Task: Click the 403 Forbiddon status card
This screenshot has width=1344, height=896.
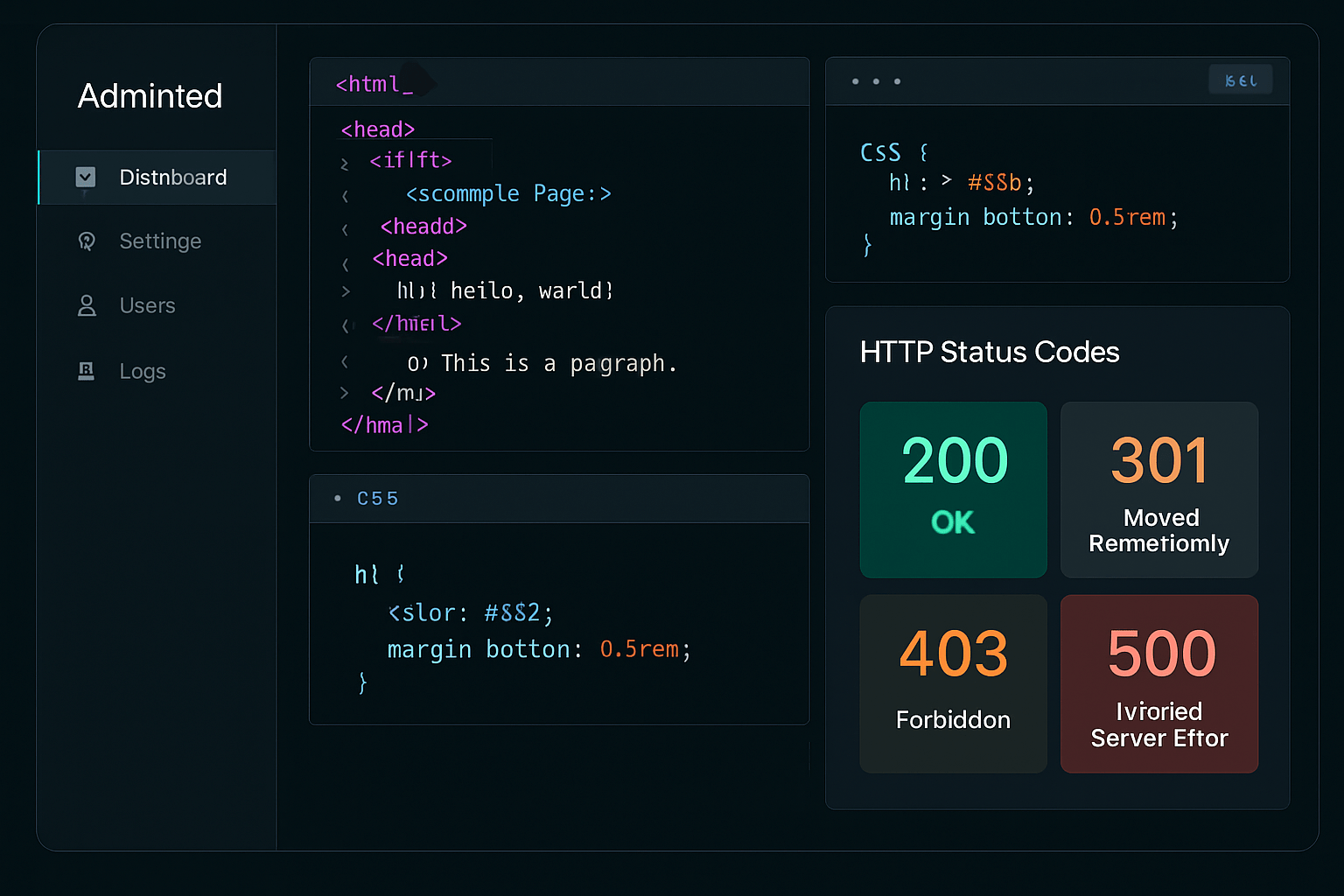Action: click(953, 684)
